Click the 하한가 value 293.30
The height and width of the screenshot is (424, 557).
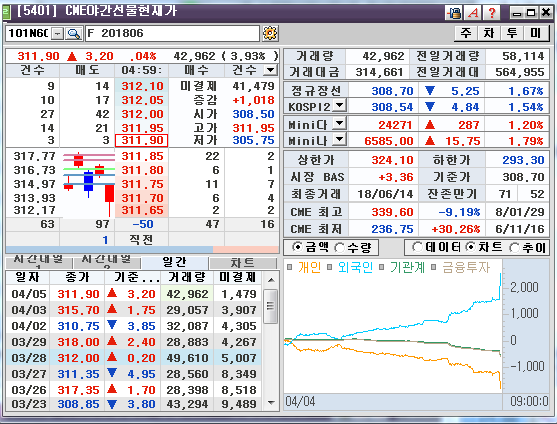tap(523, 160)
